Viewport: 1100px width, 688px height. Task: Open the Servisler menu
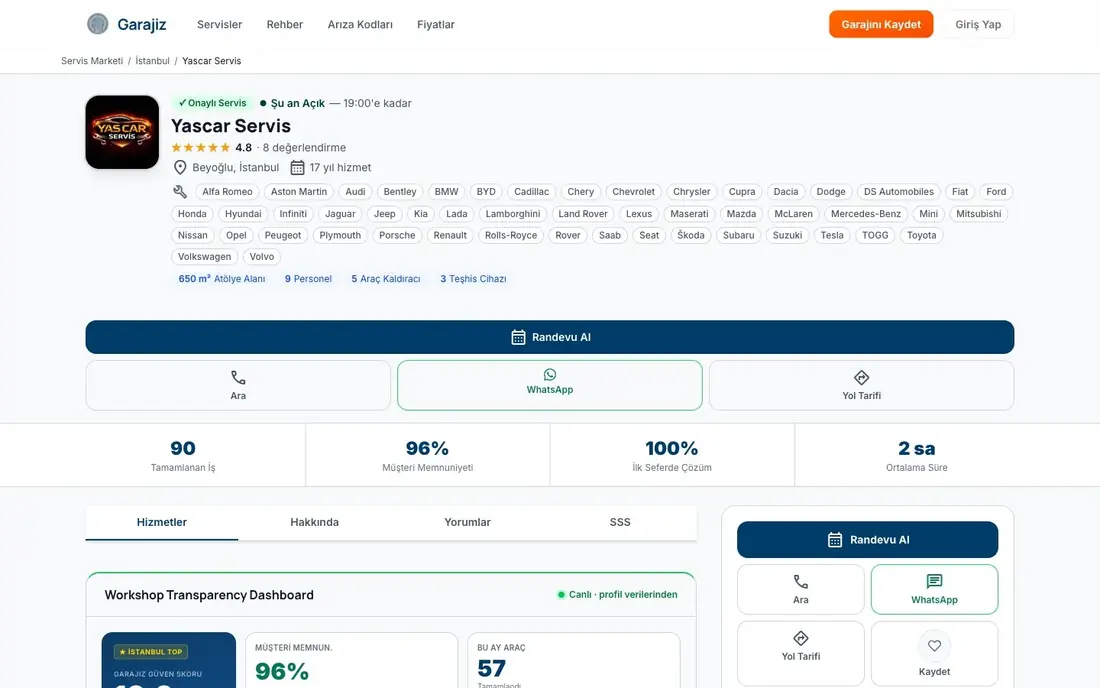220,25
